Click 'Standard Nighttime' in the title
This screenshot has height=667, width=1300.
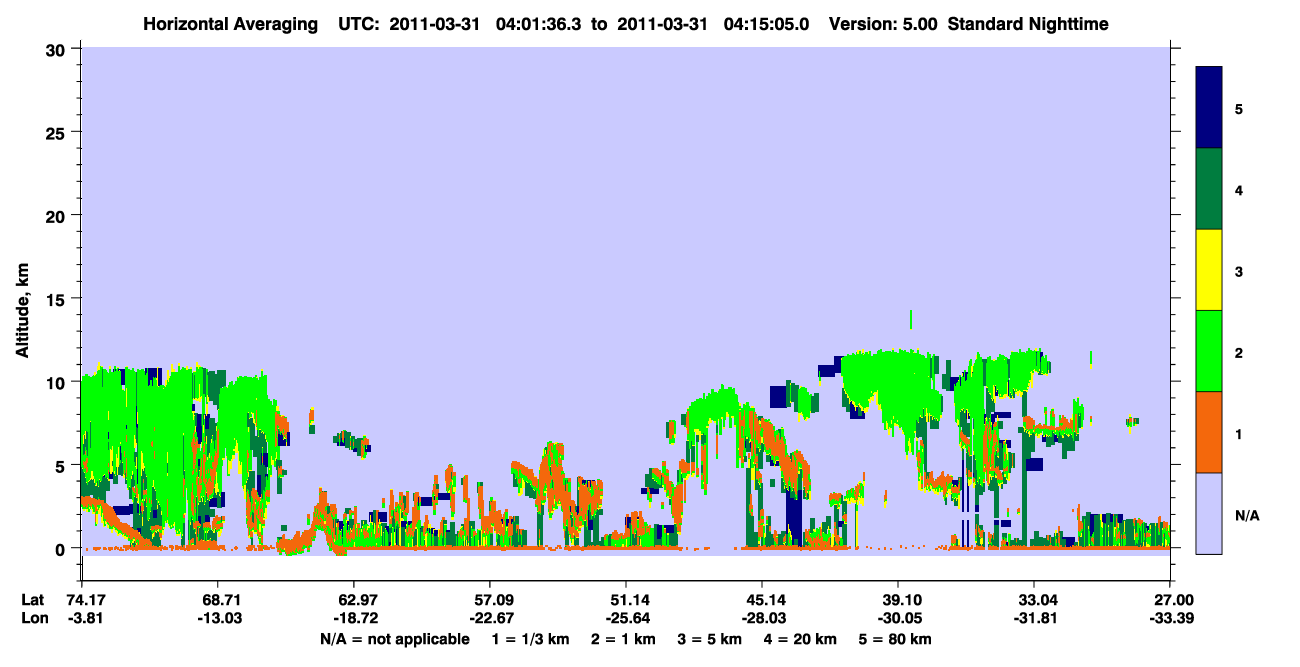tap(1028, 24)
